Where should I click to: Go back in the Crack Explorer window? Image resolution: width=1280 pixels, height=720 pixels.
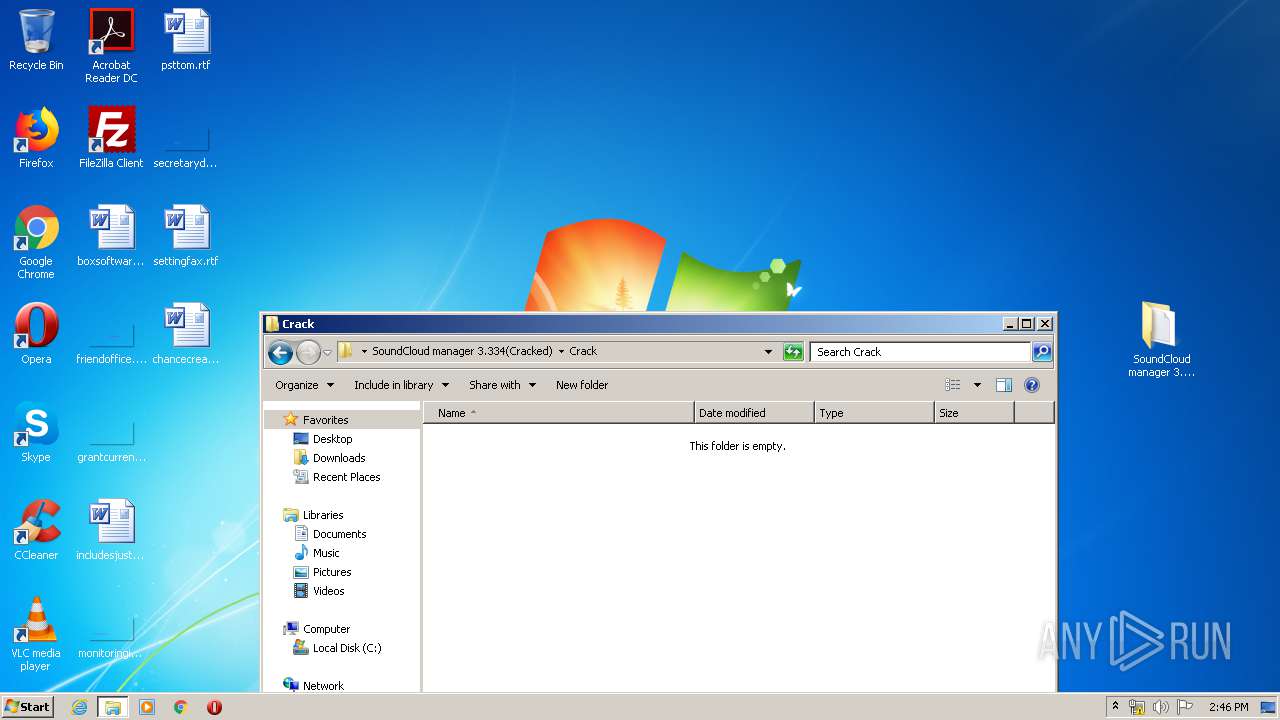(x=280, y=352)
